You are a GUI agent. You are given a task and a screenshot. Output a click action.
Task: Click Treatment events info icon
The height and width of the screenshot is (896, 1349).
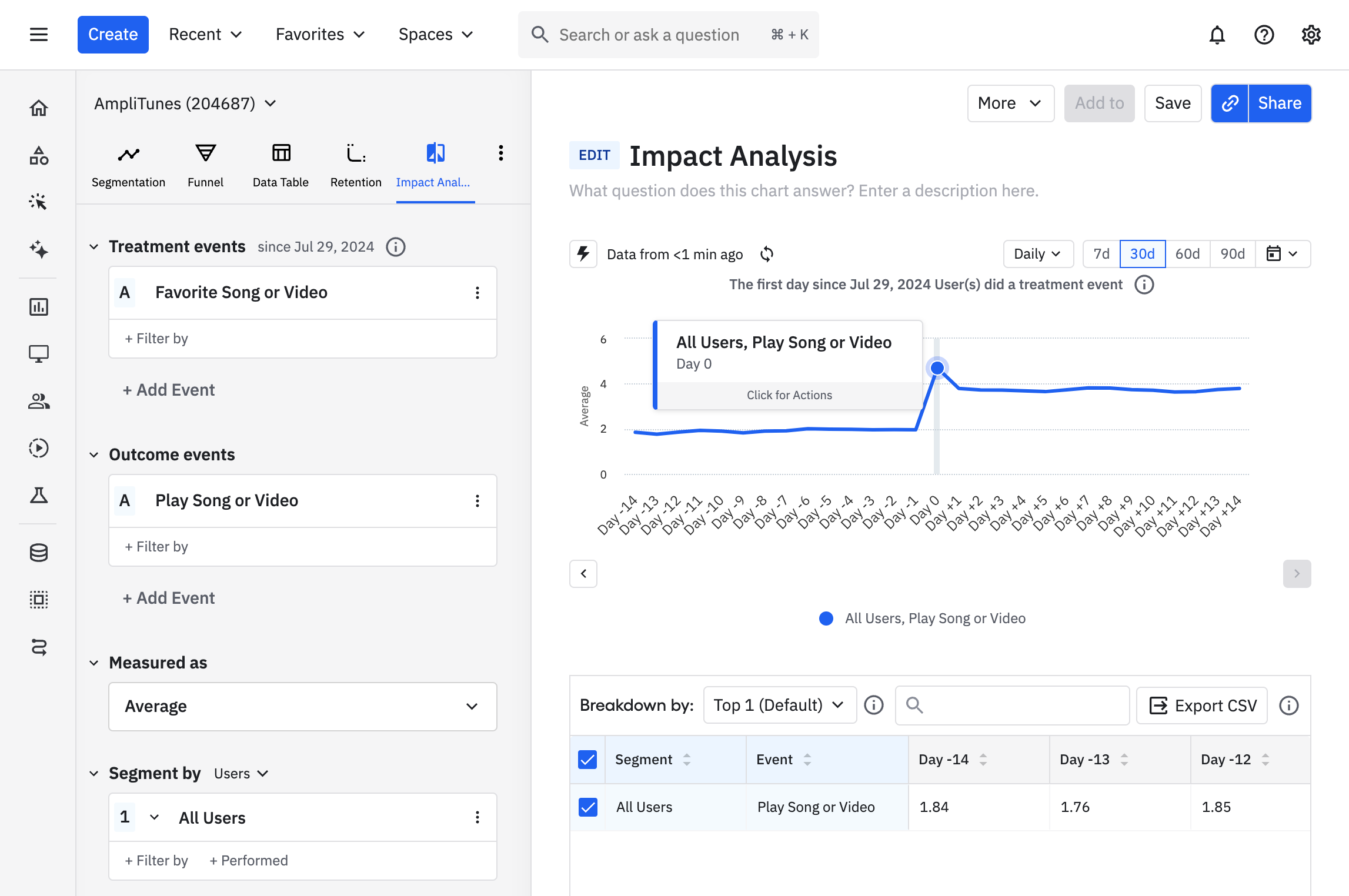(396, 247)
